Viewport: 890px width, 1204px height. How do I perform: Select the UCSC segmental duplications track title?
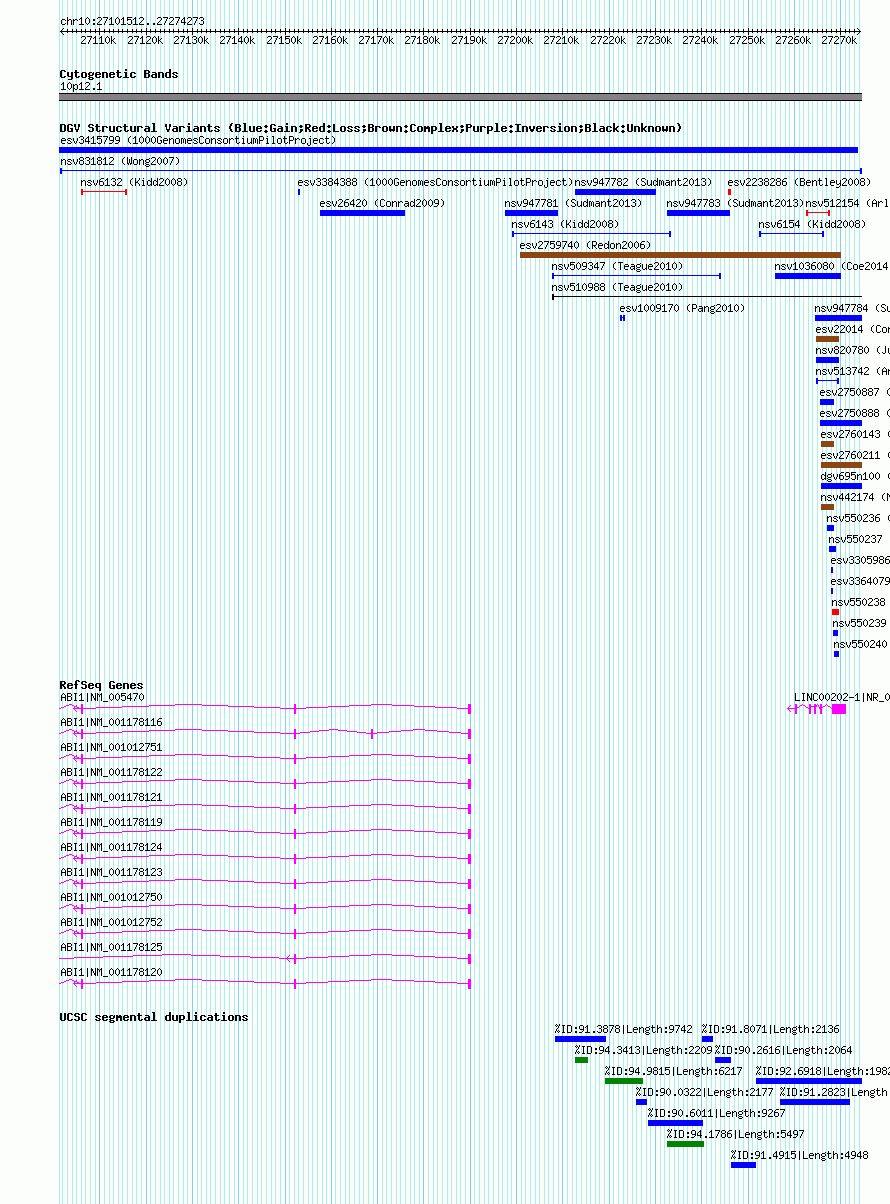pos(154,1017)
